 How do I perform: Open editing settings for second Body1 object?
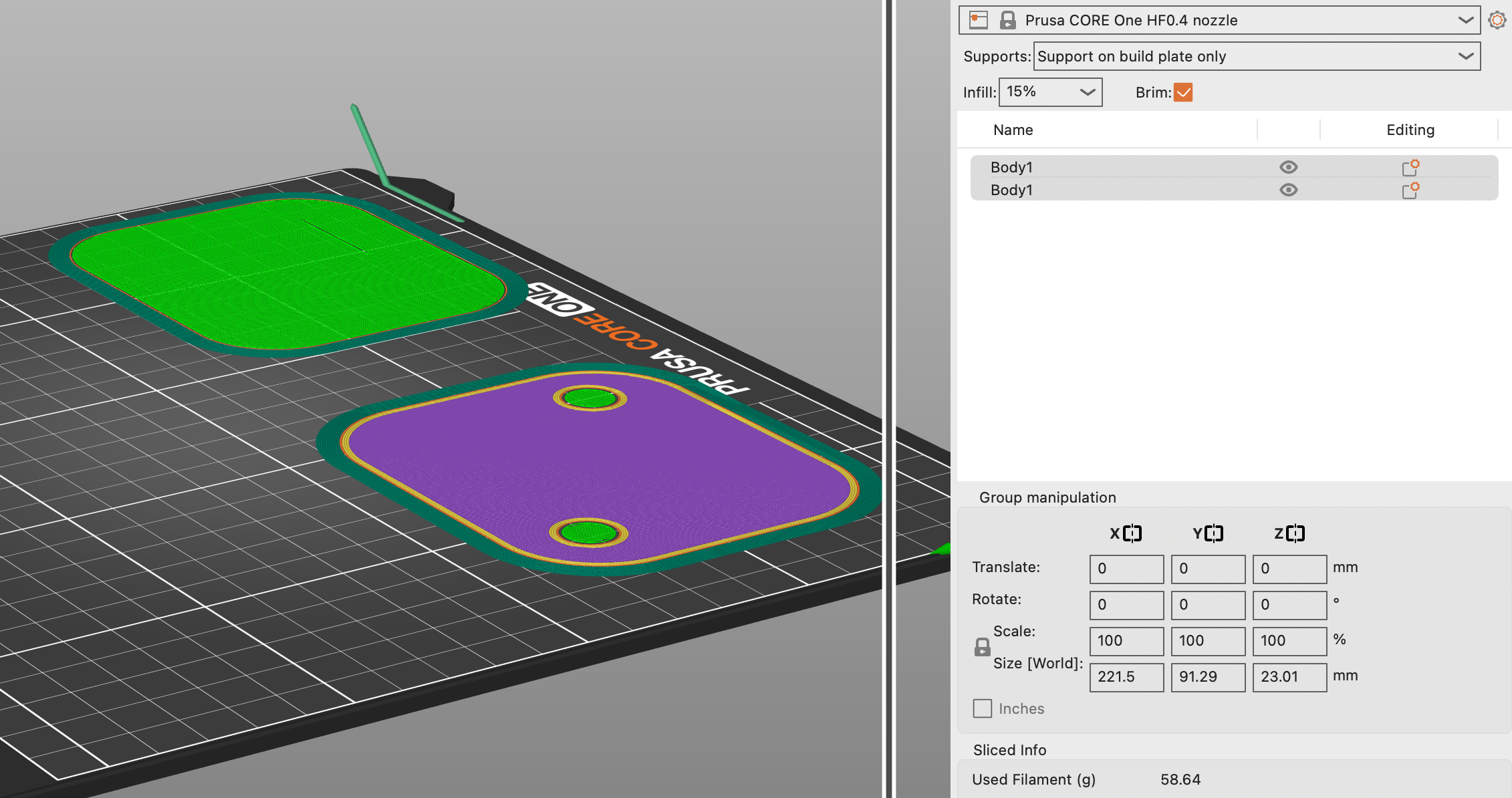pyautogui.click(x=1410, y=190)
